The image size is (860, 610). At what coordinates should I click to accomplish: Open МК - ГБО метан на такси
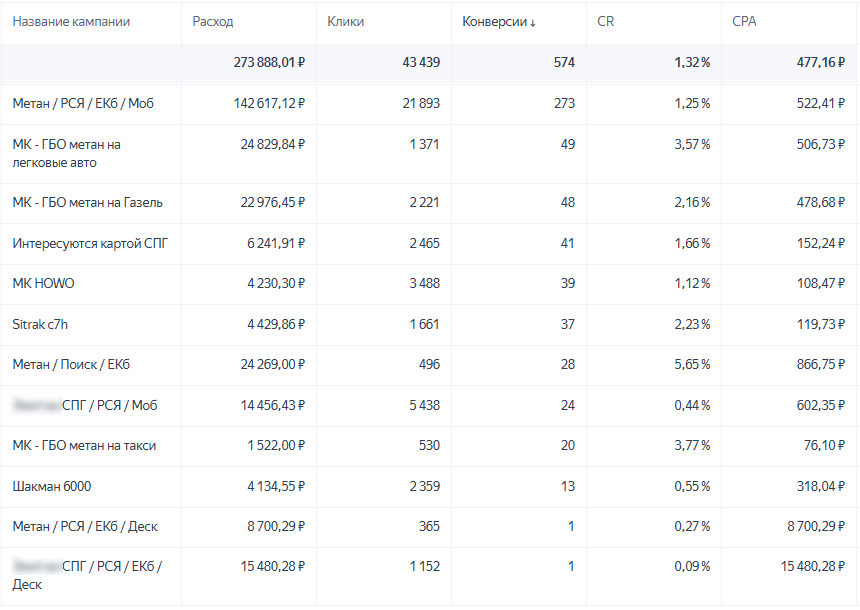coord(84,446)
